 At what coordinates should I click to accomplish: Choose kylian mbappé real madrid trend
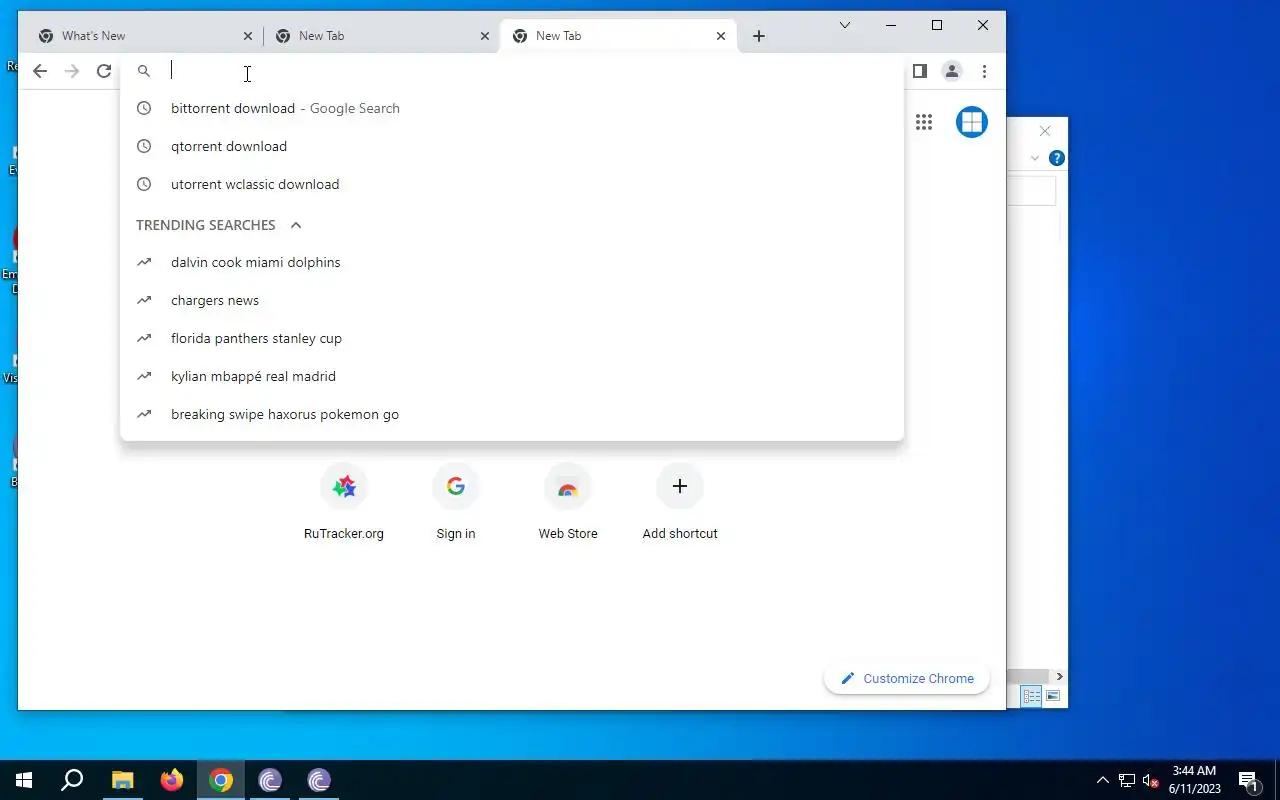coord(512,376)
